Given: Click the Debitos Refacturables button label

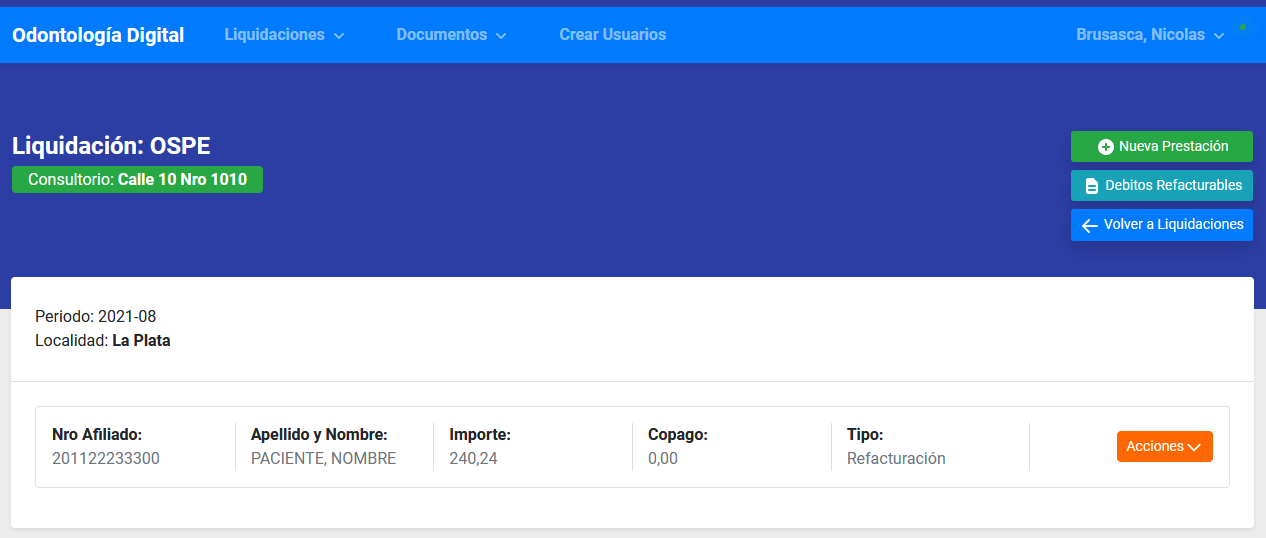Looking at the screenshot, I should tap(1173, 185).
